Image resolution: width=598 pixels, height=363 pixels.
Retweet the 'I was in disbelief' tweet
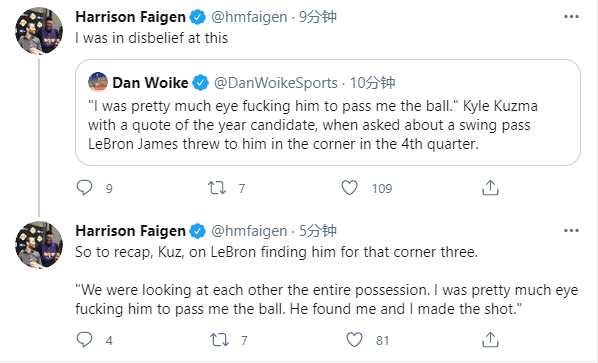217,188
